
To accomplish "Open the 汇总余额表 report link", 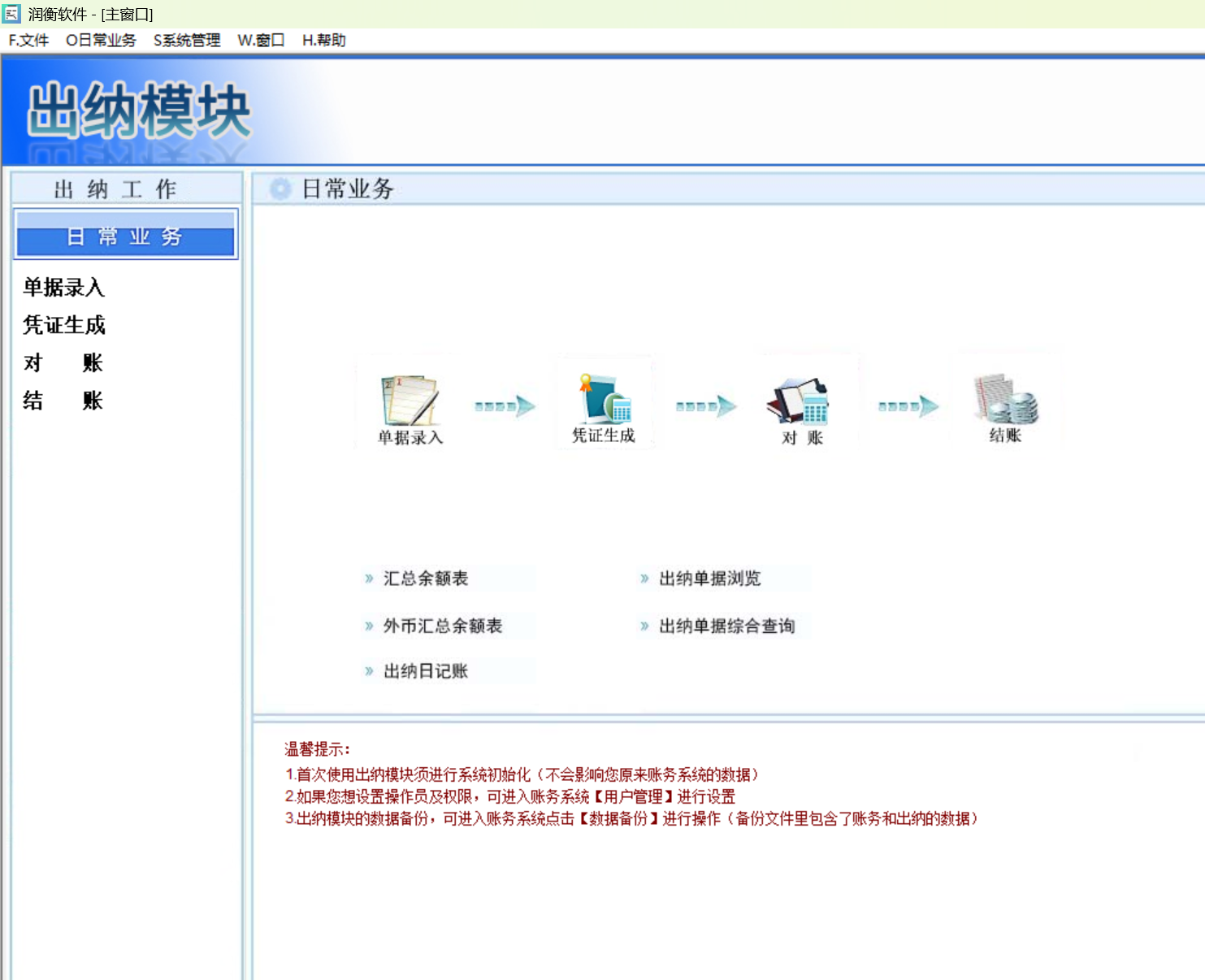I will 426,579.
